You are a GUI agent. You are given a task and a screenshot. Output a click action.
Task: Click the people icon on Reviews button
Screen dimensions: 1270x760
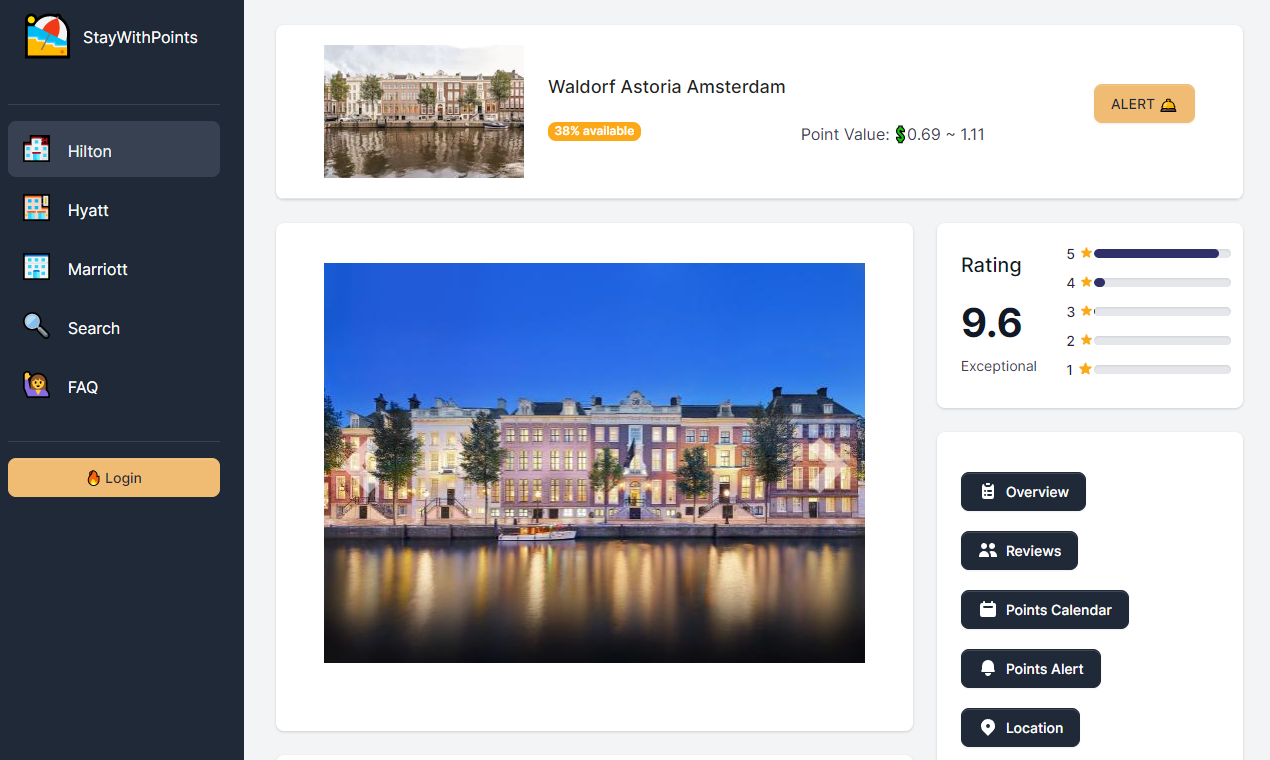click(988, 550)
